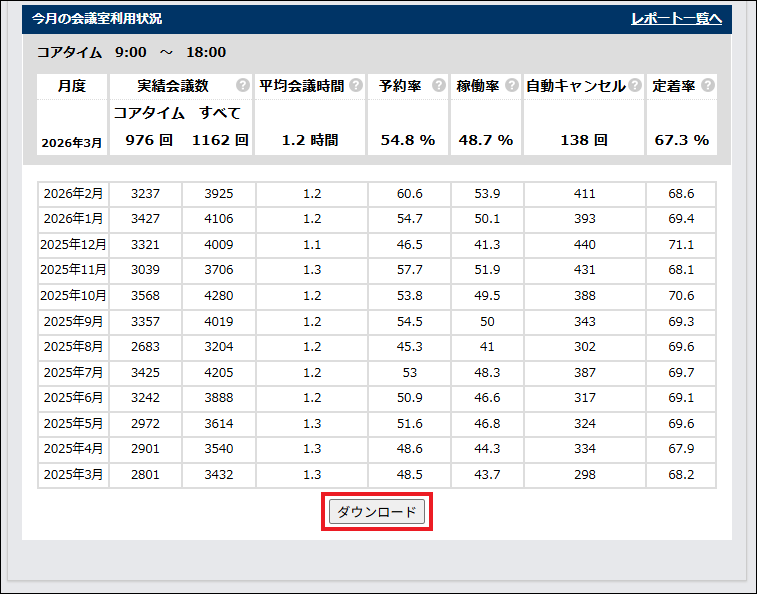The height and width of the screenshot is (594, 757).
Task: Select the 2026年2月 row month cell
Action: (x=74, y=194)
